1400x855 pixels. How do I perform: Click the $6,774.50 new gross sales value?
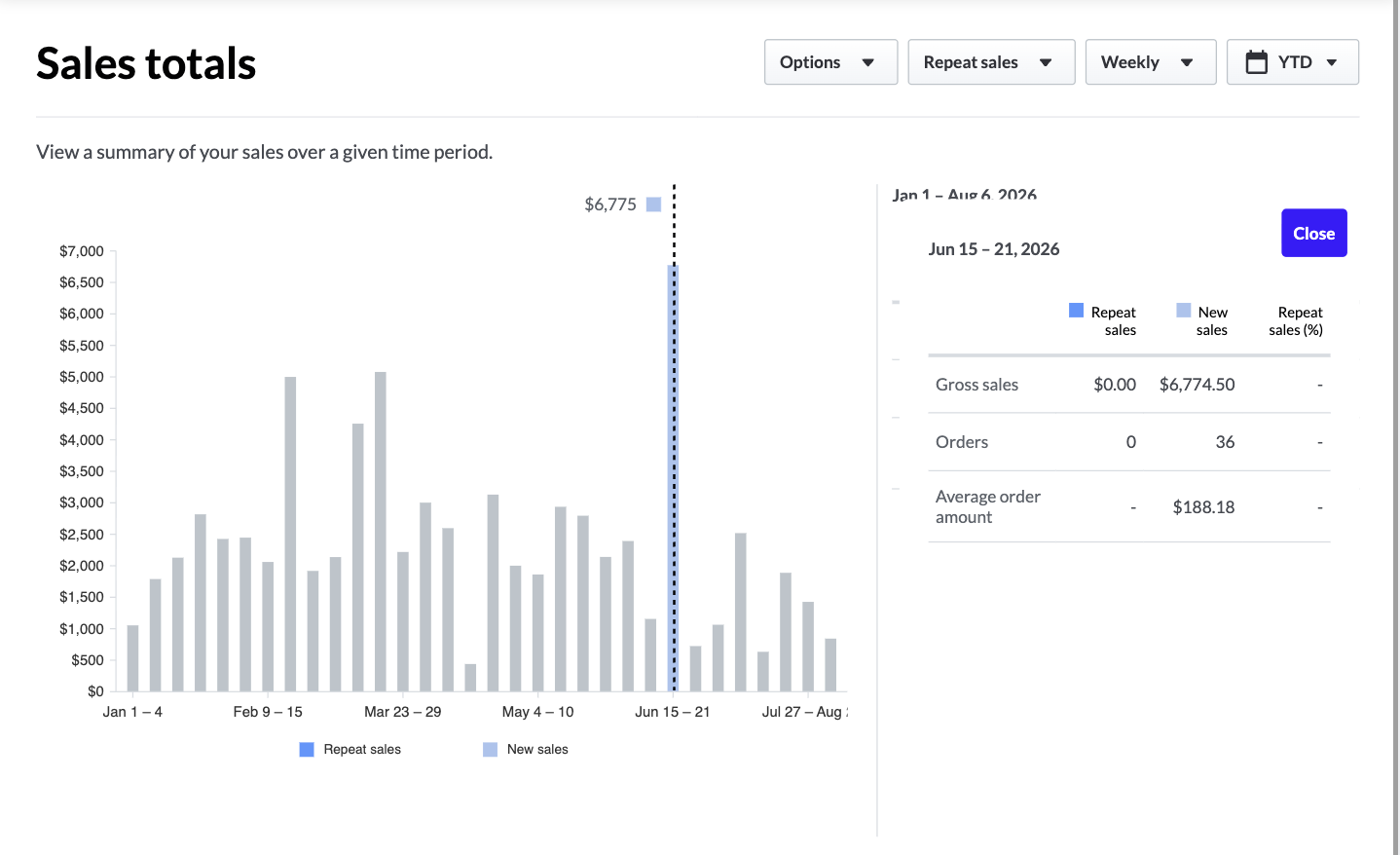tap(1197, 385)
